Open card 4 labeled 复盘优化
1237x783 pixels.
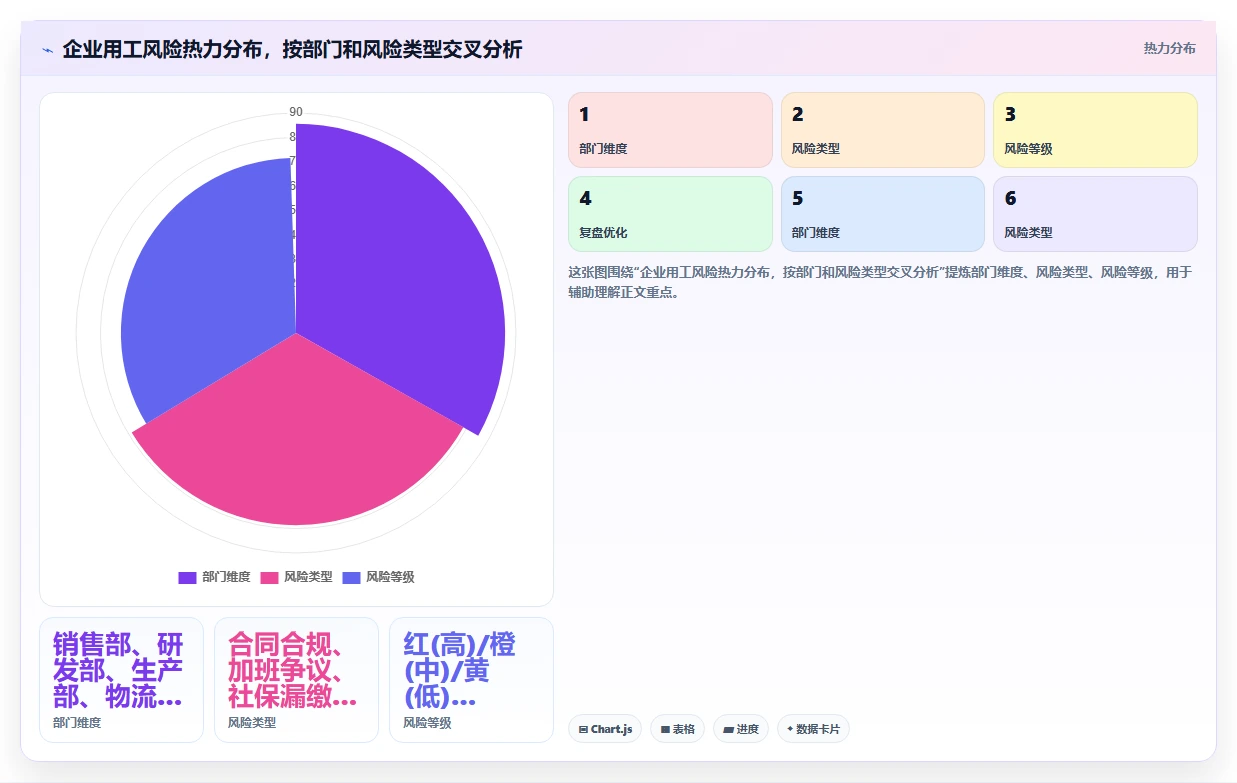pos(670,214)
